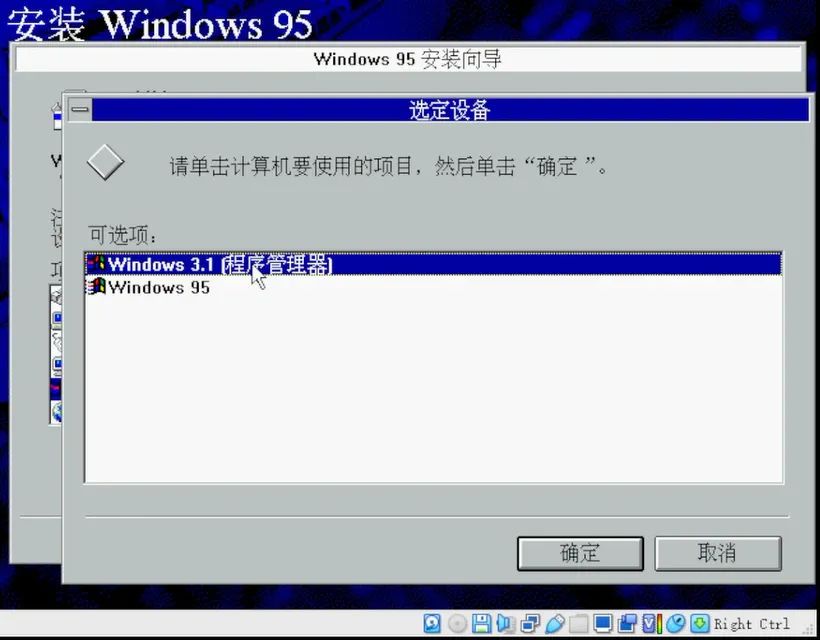Click the Windows 3.1 logo in the list

(x=98, y=264)
